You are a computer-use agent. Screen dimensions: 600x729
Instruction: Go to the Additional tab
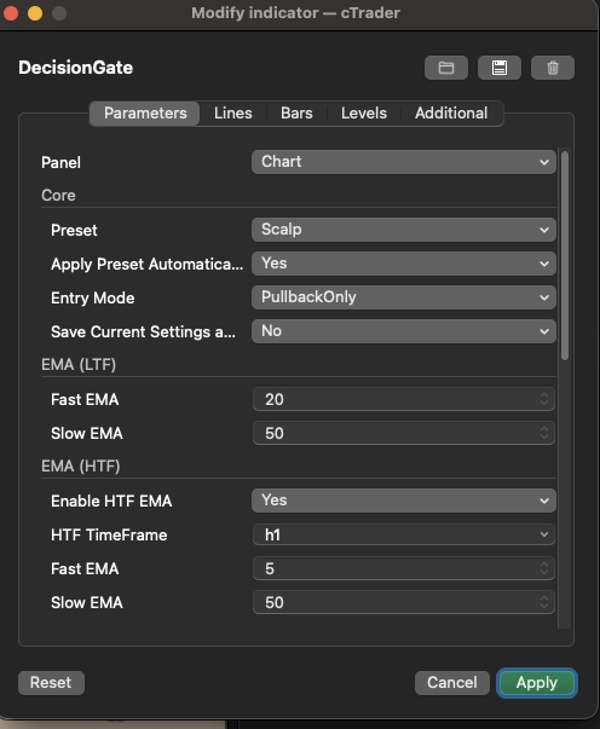click(x=451, y=113)
